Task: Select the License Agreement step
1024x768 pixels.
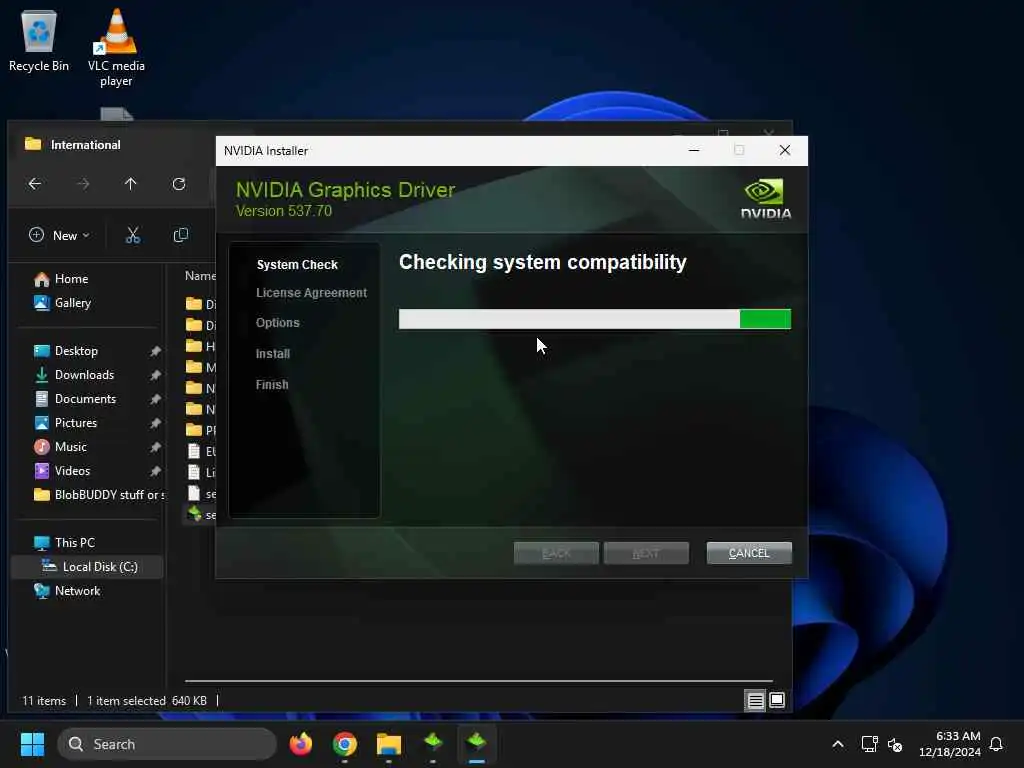Action: pyautogui.click(x=311, y=293)
